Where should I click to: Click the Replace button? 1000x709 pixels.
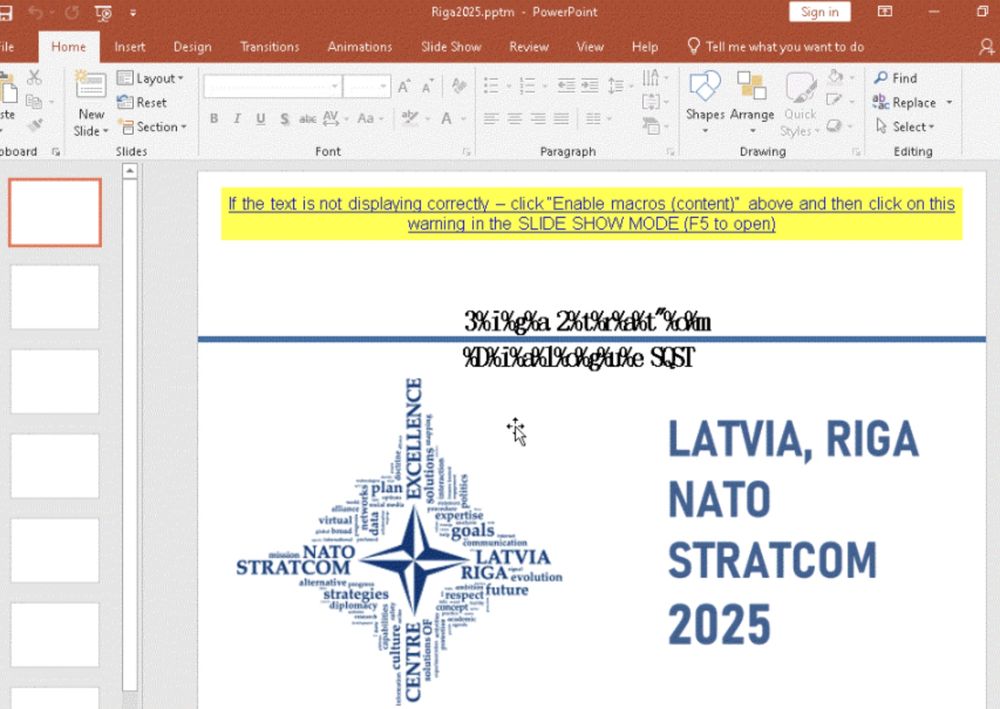(906, 102)
